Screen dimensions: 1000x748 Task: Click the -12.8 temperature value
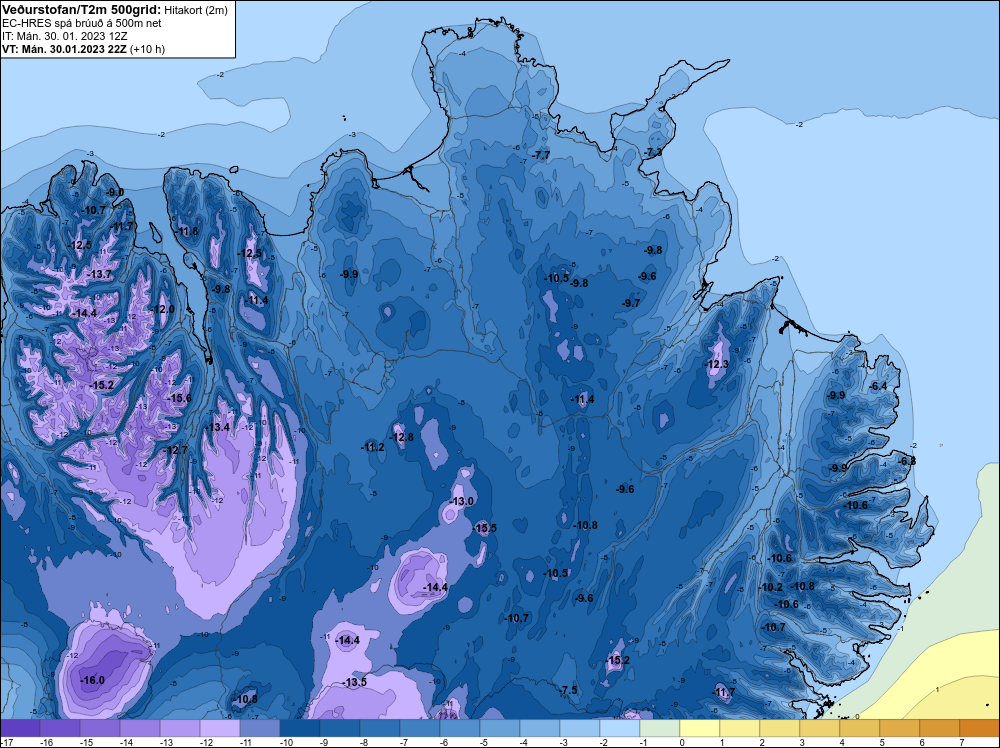pos(401,437)
